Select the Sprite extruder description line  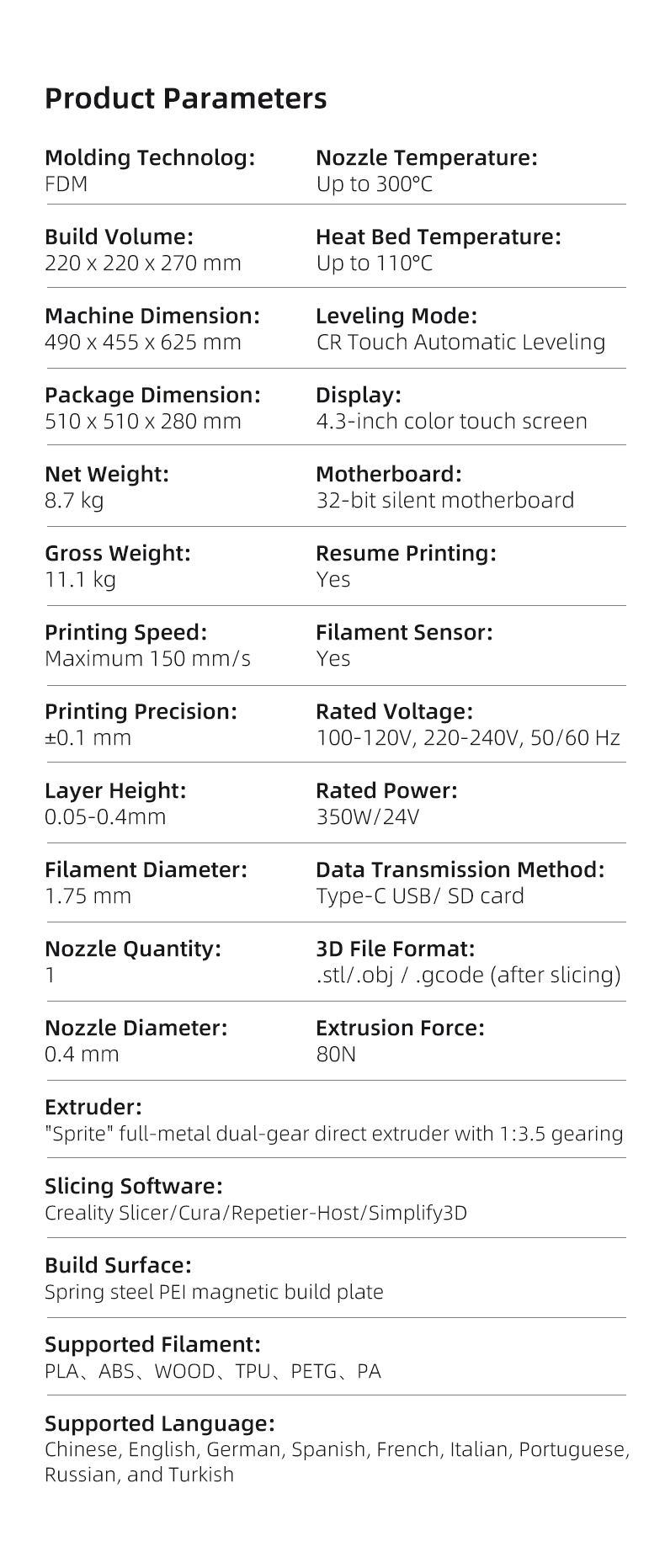[334, 1134]
